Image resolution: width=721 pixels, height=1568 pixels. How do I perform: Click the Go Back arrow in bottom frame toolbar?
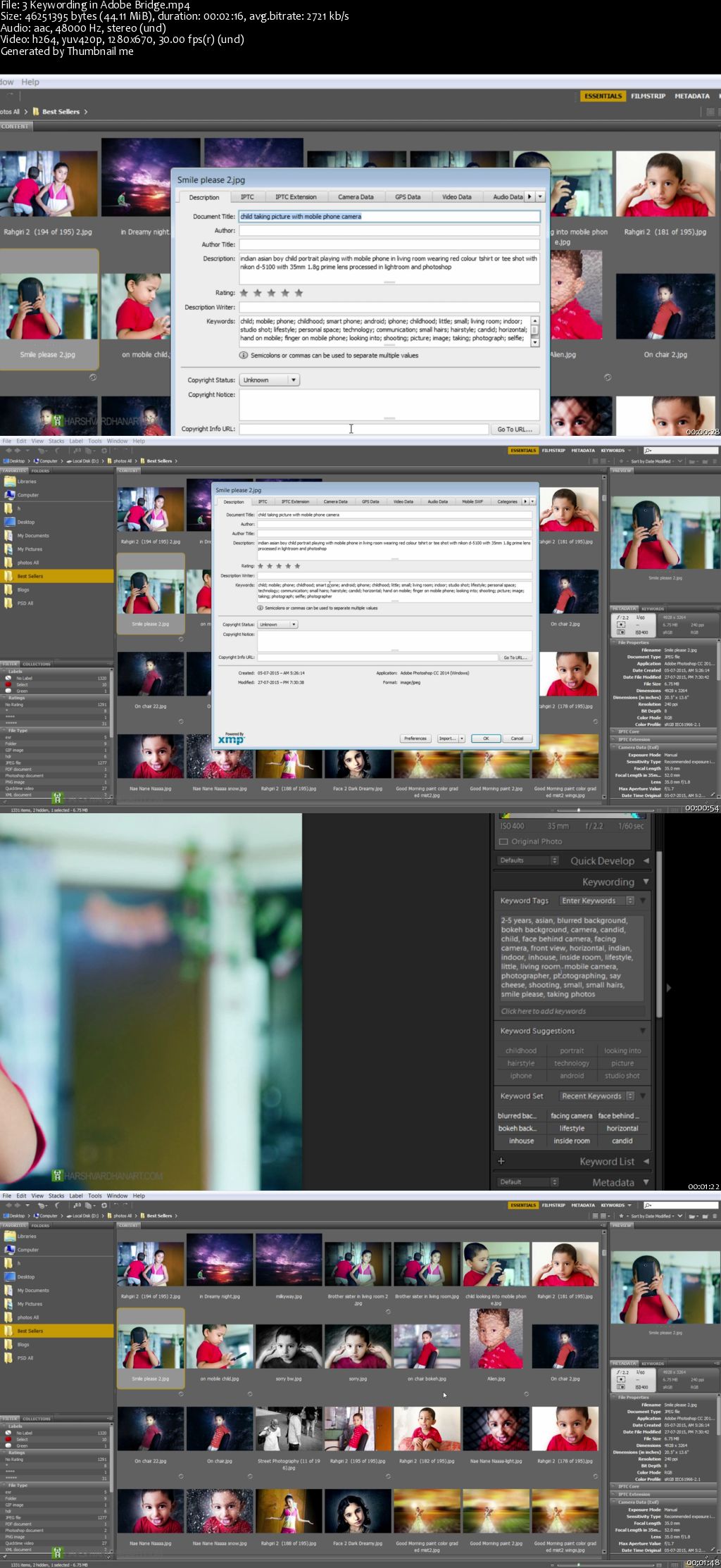[x=8, y=1205]
